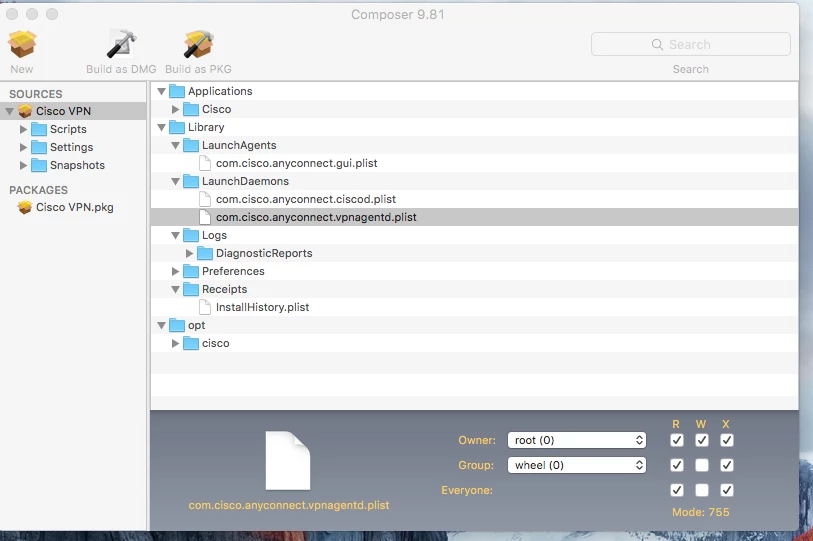Click the lowercase cisco folder icon under opt
The height and width of the screenshot is (541, 813).
click(x=191, y=343)
